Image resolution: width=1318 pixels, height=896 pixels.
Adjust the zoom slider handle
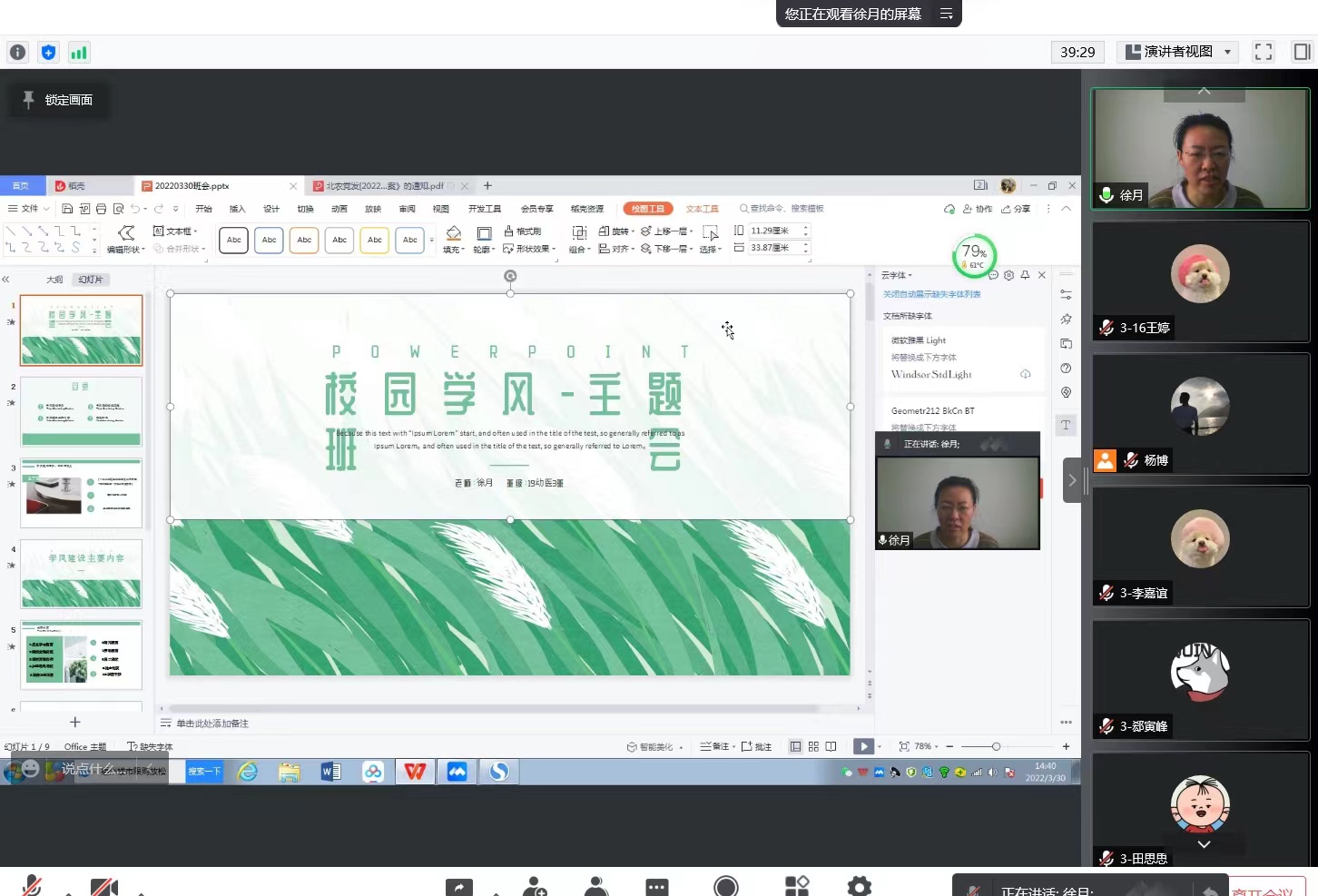(x=996, y=746)
